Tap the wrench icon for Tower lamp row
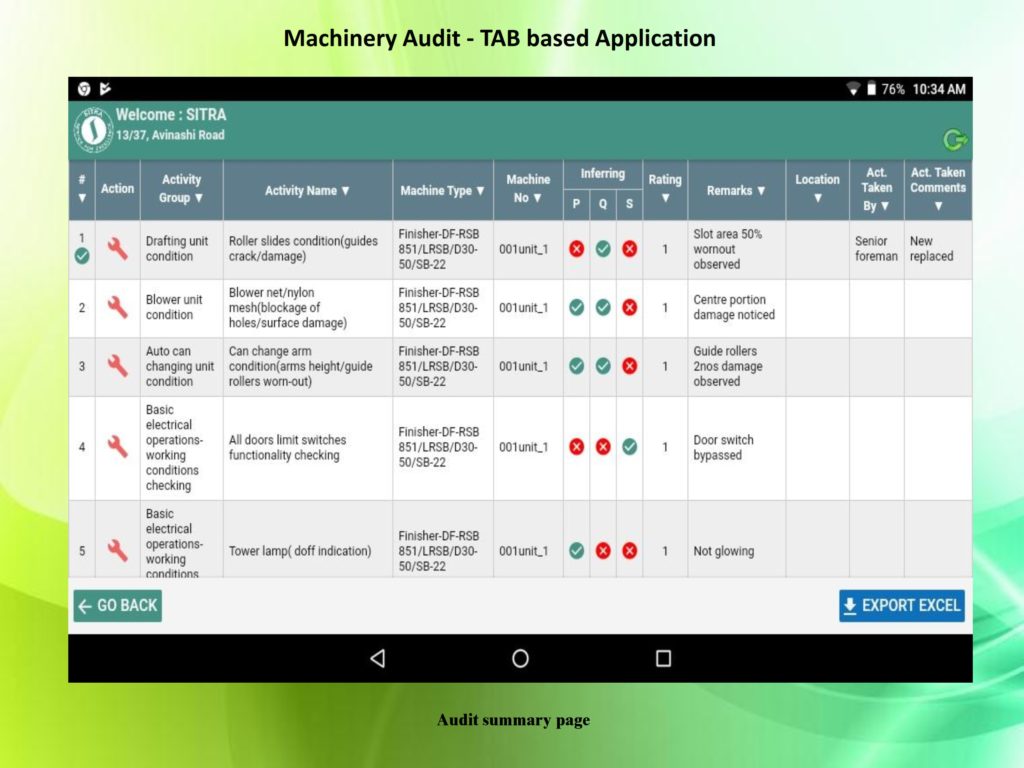 click(118, 551)
